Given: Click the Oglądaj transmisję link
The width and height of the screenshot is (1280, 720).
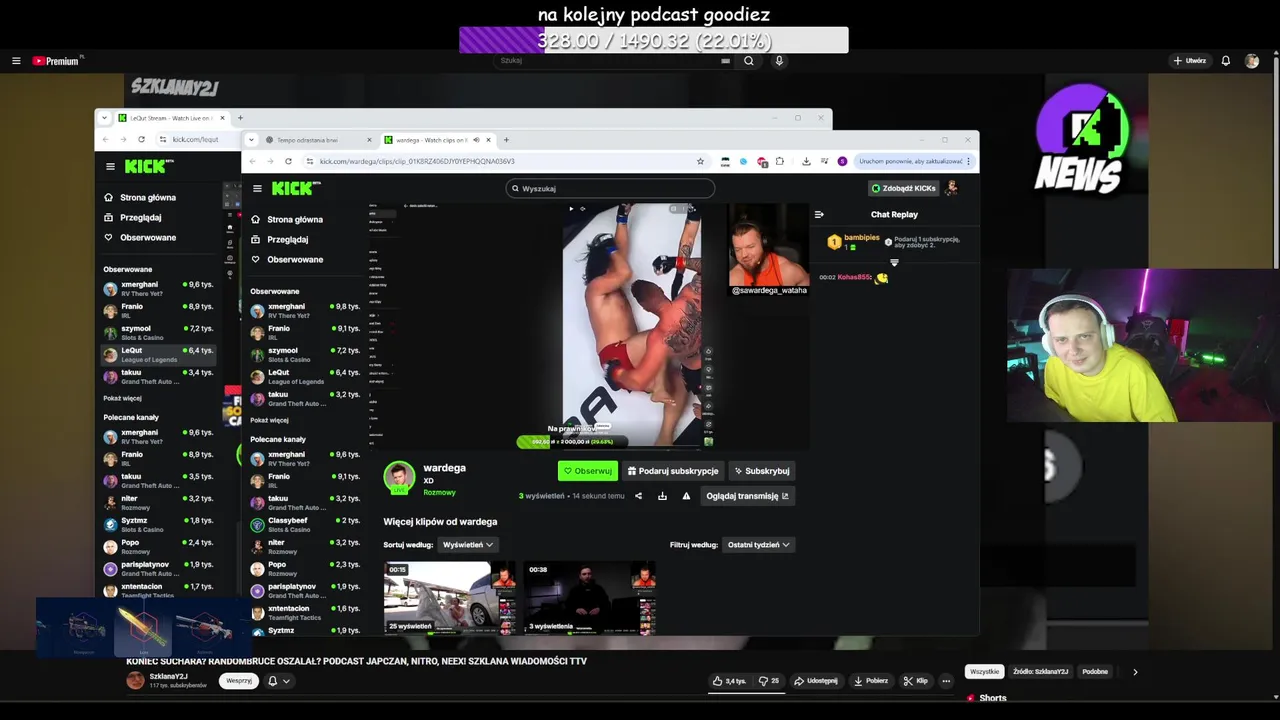Looking at the screenshot, I should pyautogui.click(x=747, y=496).
